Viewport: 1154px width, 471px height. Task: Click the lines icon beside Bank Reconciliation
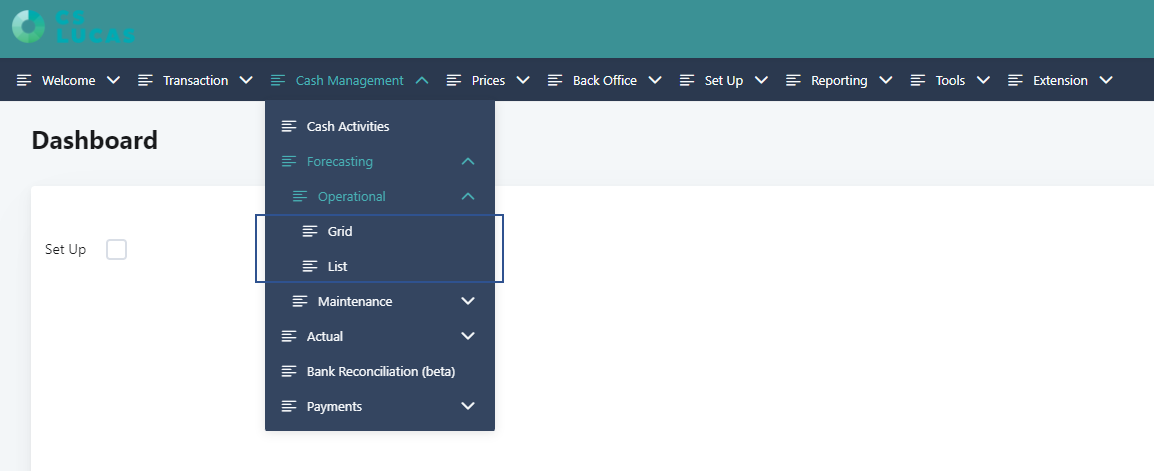coord(289,372)
